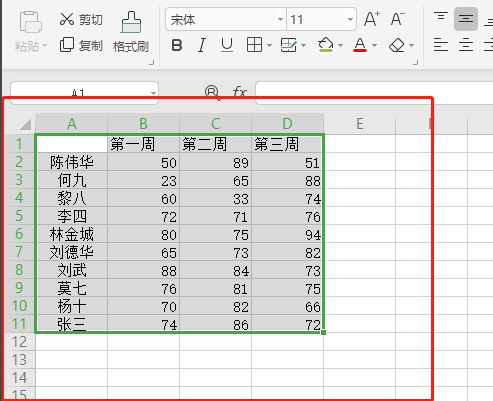
Task: Select column E header
Action: coord(360,124)
